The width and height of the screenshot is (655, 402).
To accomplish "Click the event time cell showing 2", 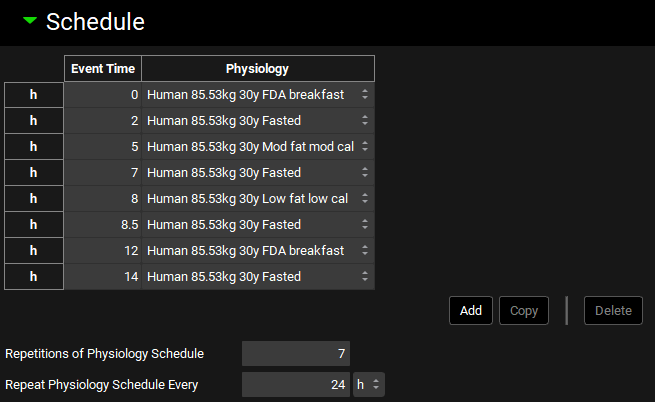I will [x=103, y=121].
